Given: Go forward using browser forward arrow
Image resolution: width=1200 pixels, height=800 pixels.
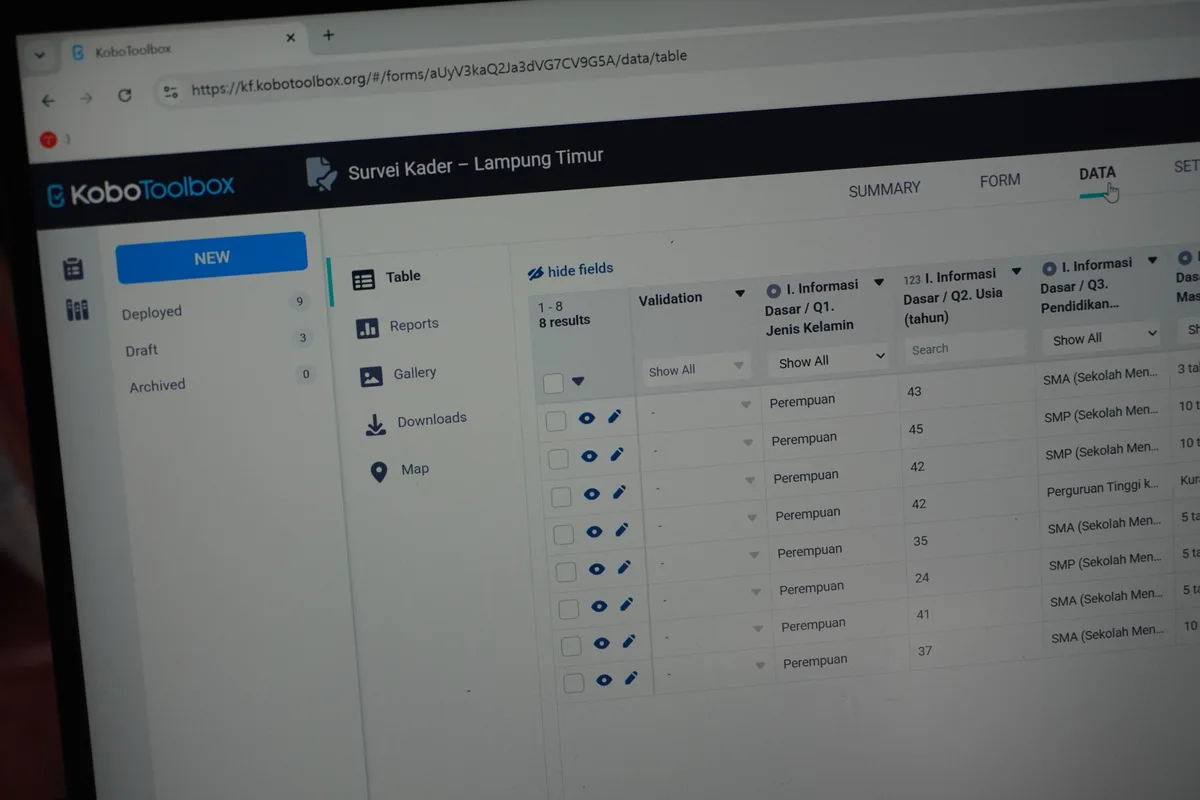Looking at the screenshot, I should coord(86,98).
